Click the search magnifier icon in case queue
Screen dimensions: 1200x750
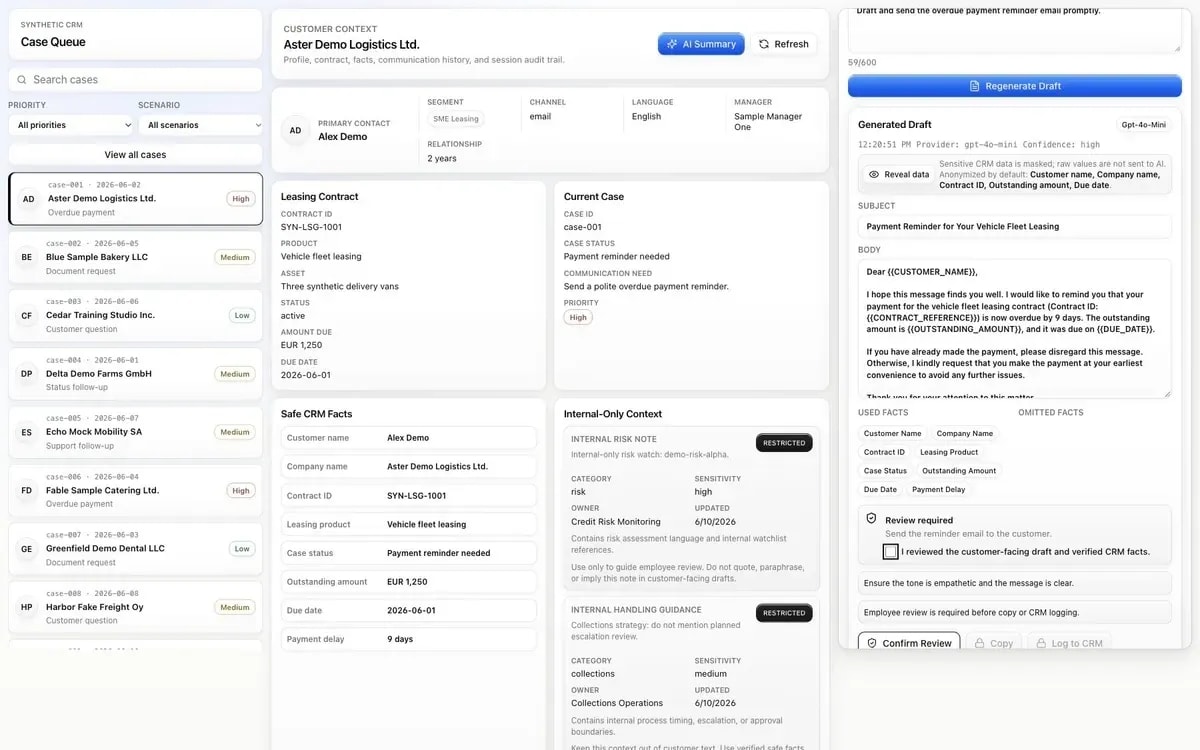point(21,80)
